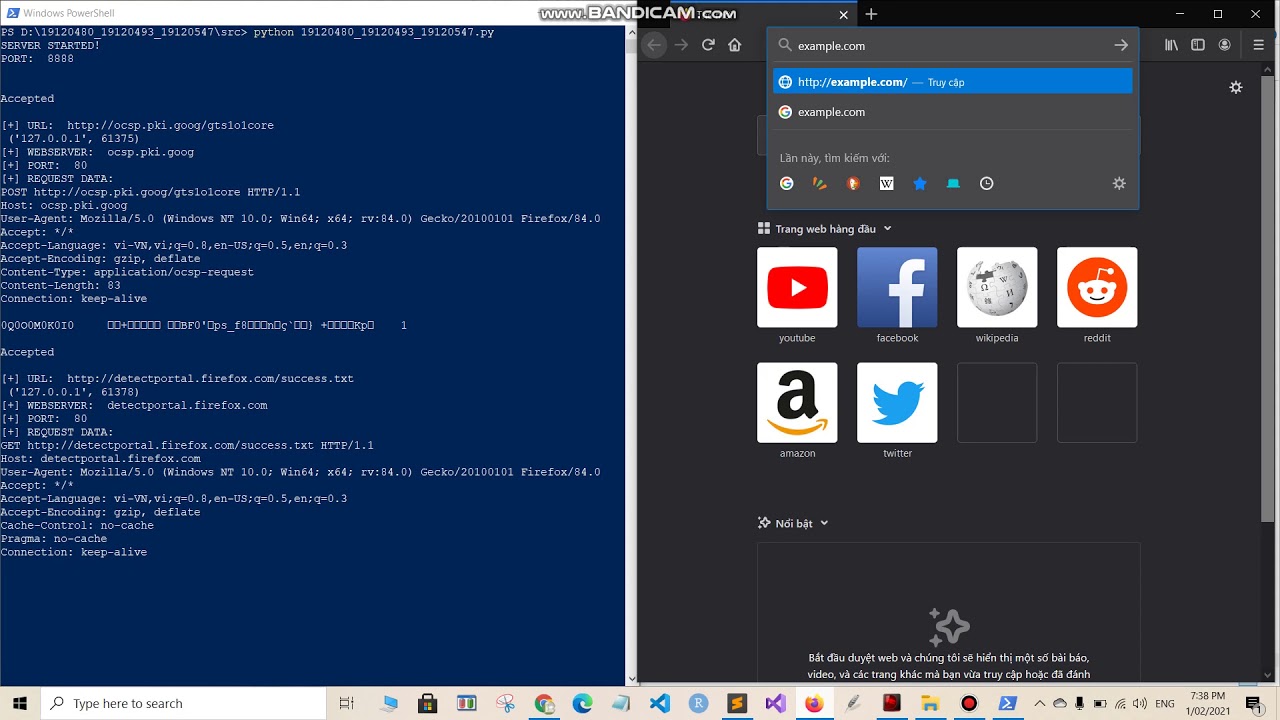Image resolution: width=1280 pixels, height=720 pixels.
Task: Launch Google Chrome from the taskbar
Action: (543, 703)
